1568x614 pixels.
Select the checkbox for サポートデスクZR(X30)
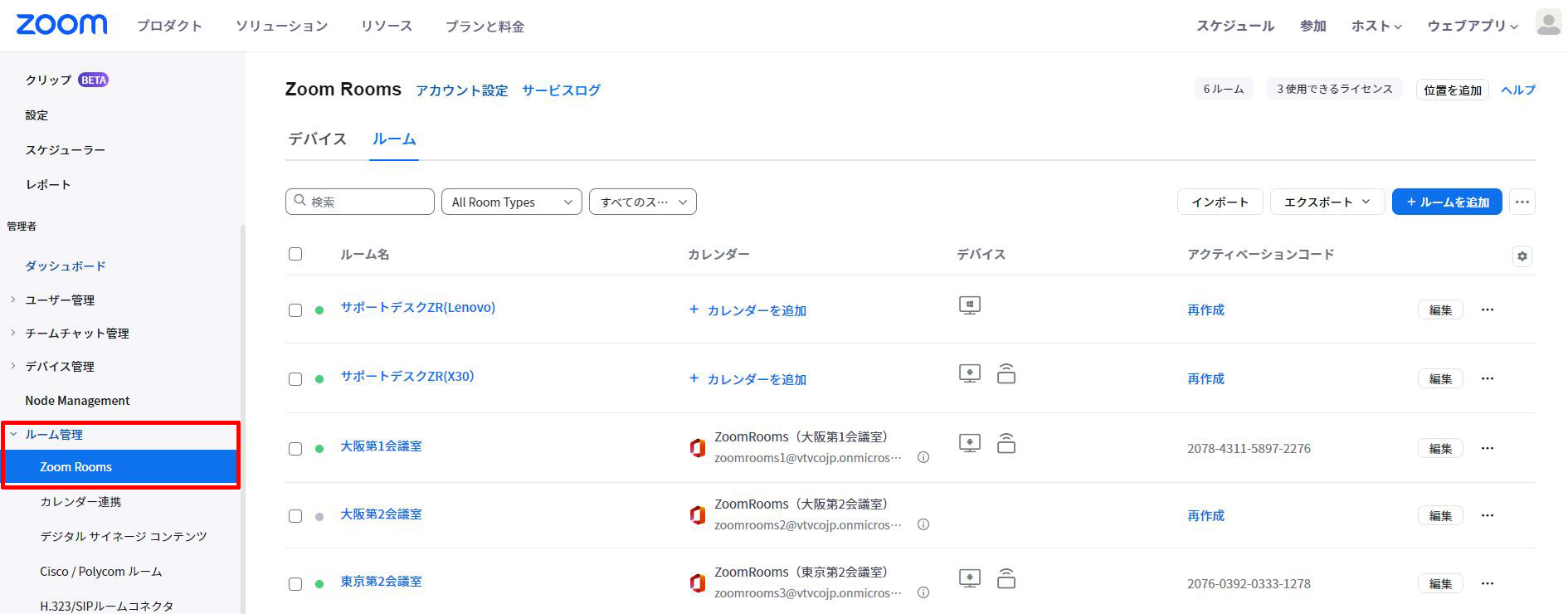tap(295, 379)
